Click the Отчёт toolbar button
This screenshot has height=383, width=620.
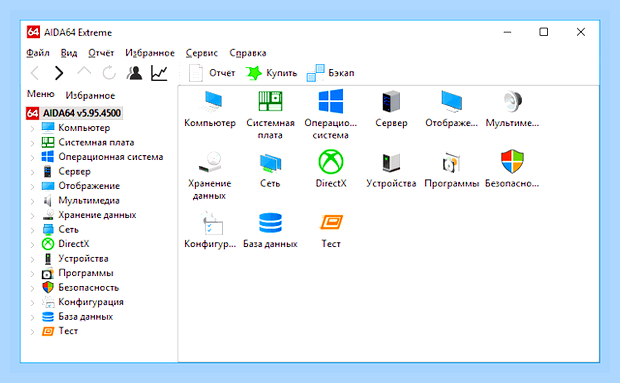click(212, 73)
